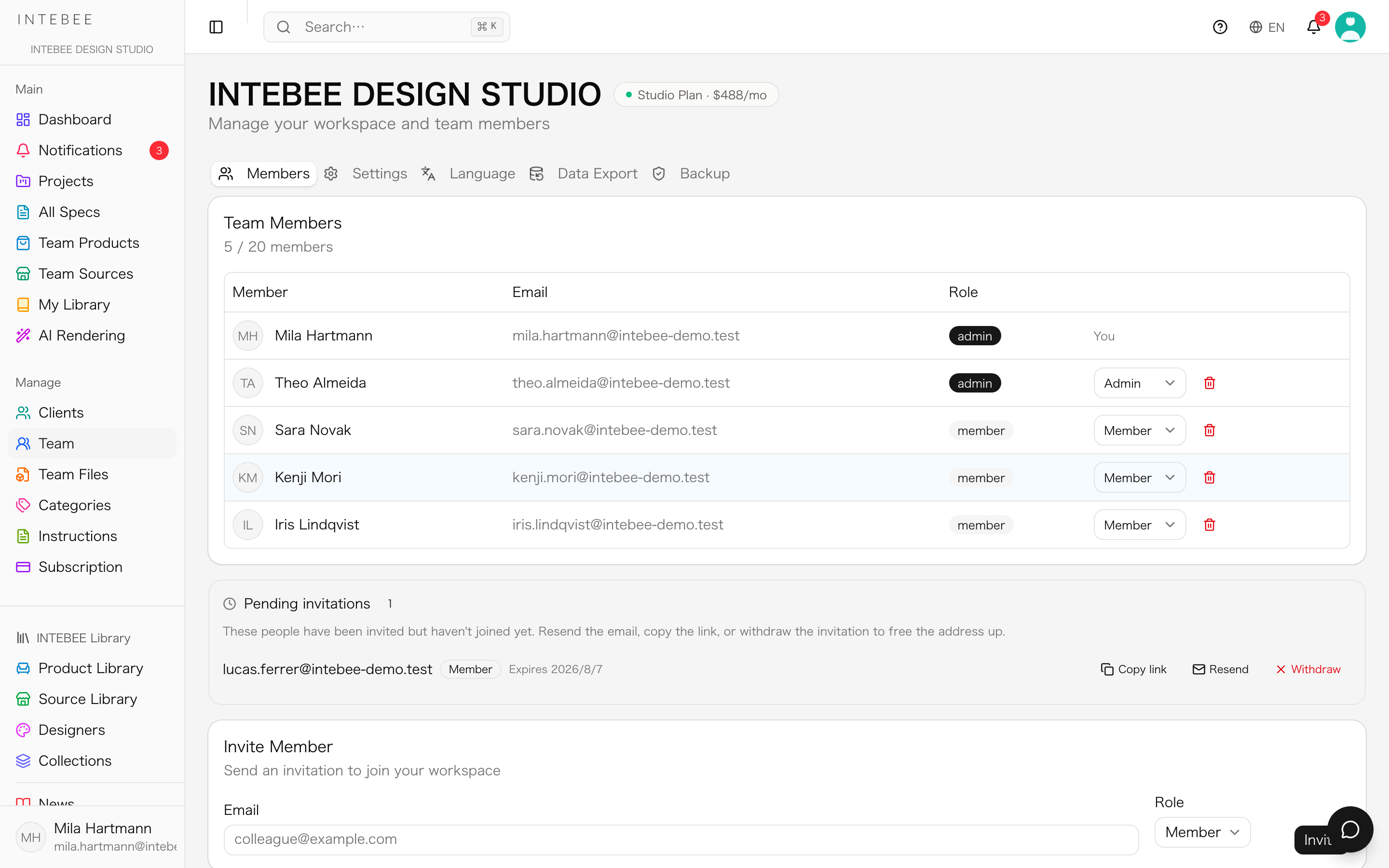Open Product Library in sidebar
This screenshot has width=1389, height=868.
[92, 668]
